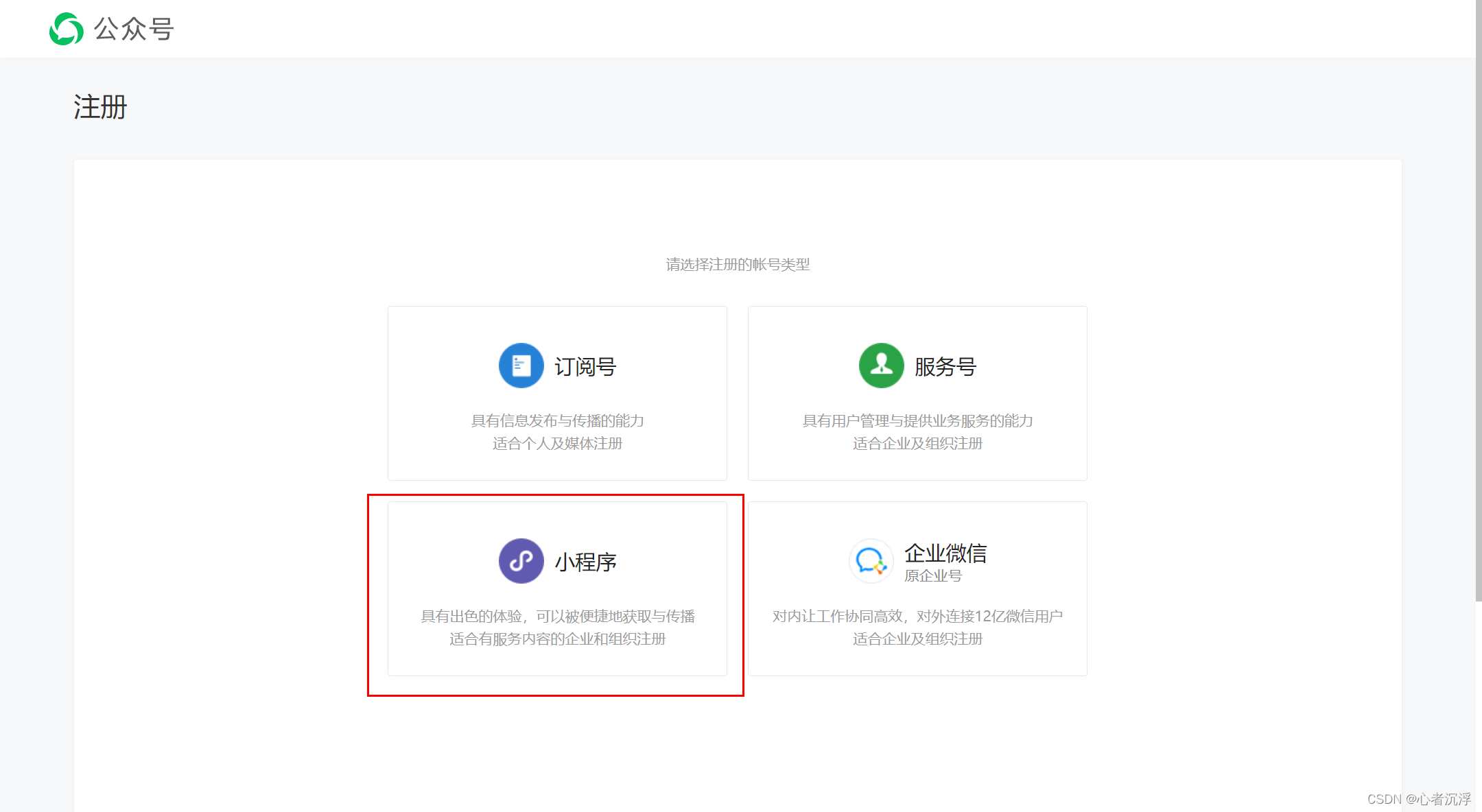Choose the 企业微信 title label
The image size is (1482, 812).
[945, 553]
